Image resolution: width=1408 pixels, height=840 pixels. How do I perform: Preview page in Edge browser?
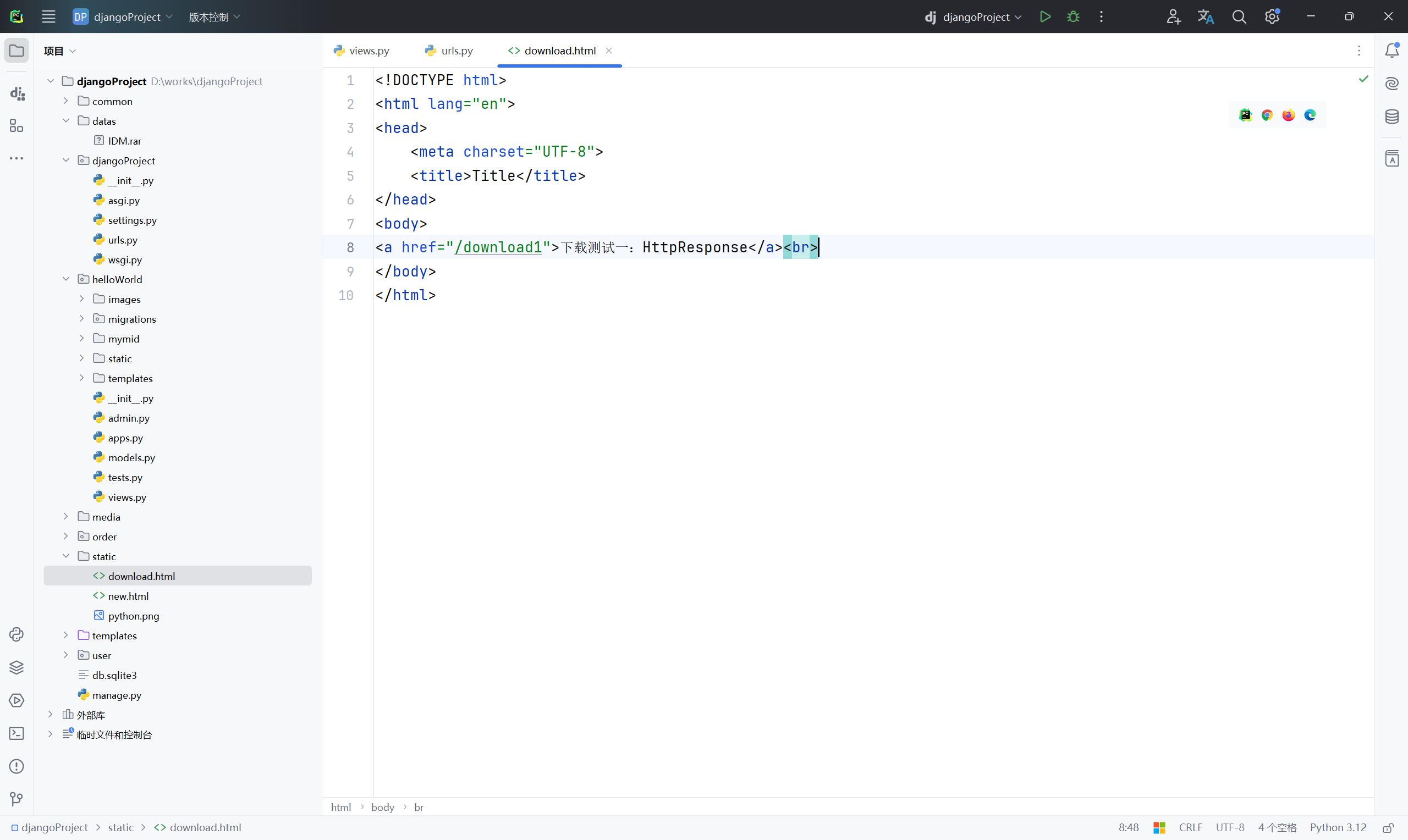[1310, 115]
